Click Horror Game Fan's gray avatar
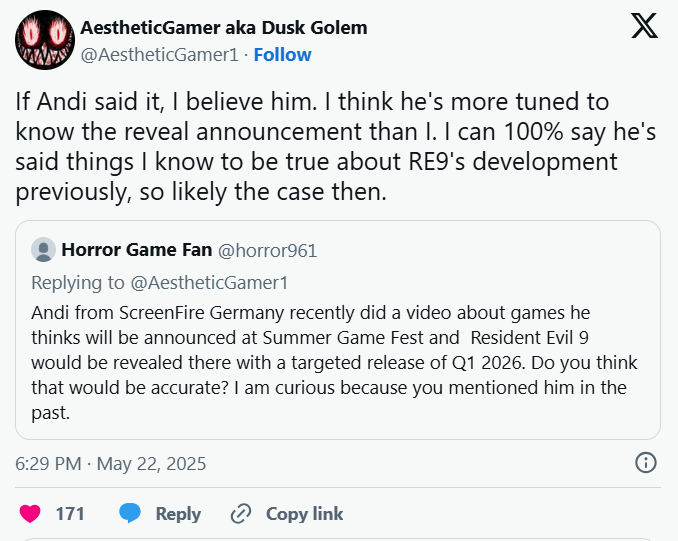678x541 pixels. coord(43,250)
